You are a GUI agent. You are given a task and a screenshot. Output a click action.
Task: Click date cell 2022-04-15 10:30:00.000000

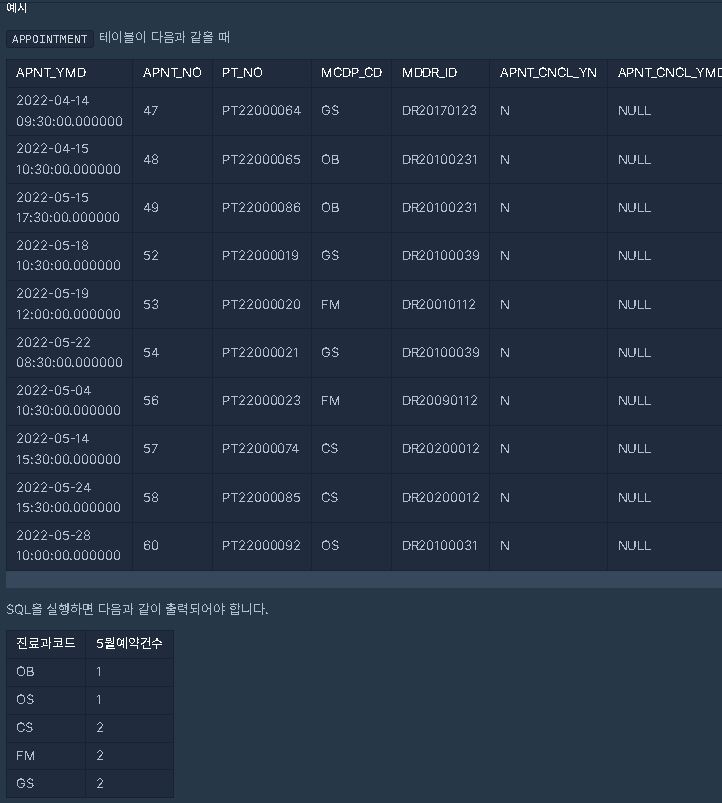point(68,159)
